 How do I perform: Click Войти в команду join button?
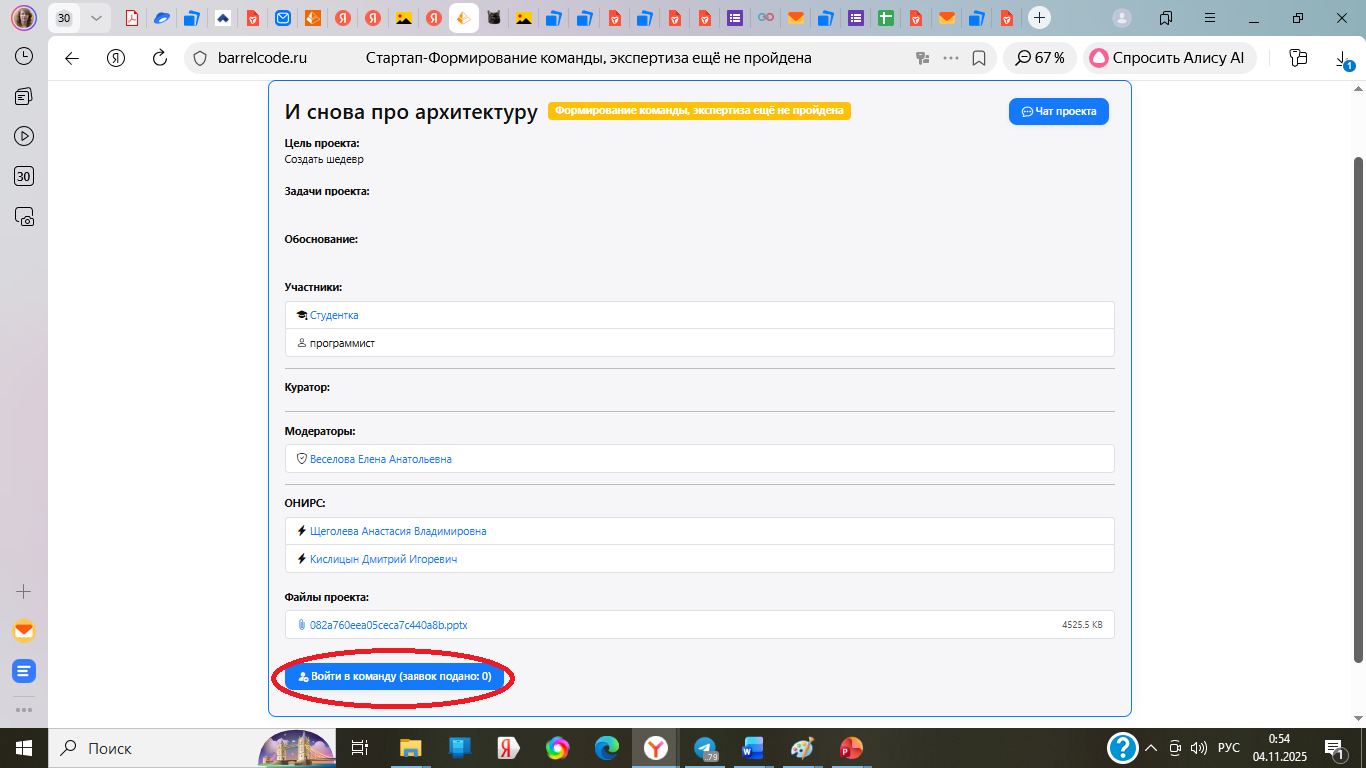(393, 677)
